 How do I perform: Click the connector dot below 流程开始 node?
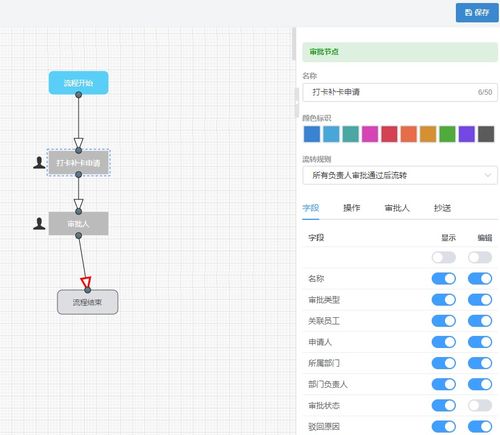point(78,95)
